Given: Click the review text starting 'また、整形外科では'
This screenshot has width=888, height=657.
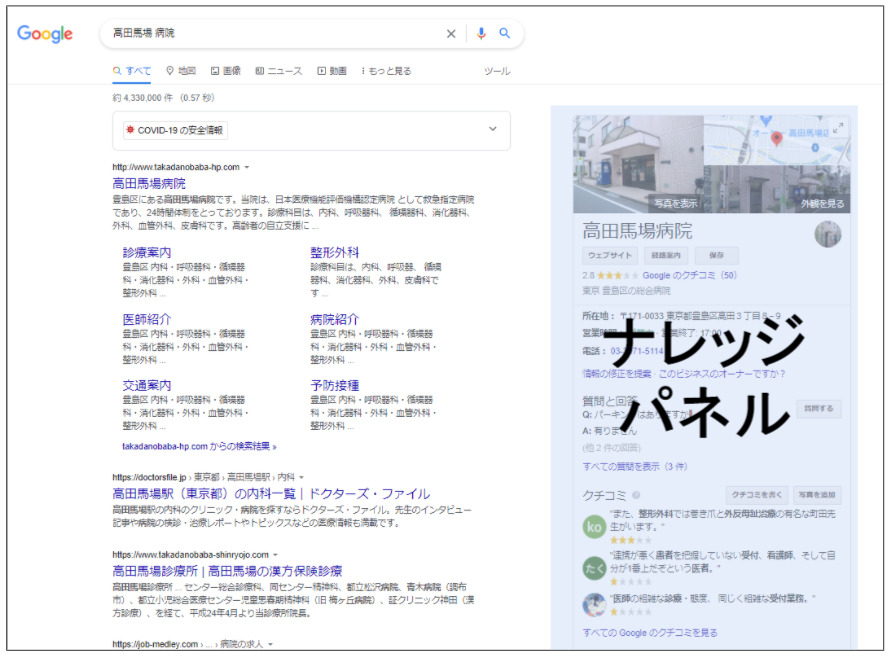Looking at the screenshot, I should click(x=722, y=521).
